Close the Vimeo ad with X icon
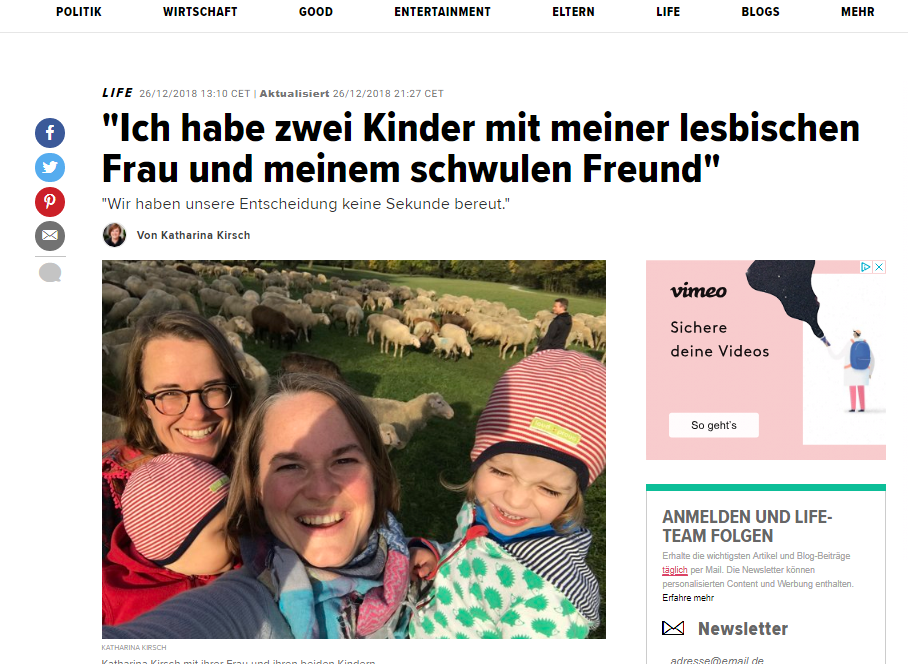This screenshot has width=908, height=664. (x=879, y=267)
